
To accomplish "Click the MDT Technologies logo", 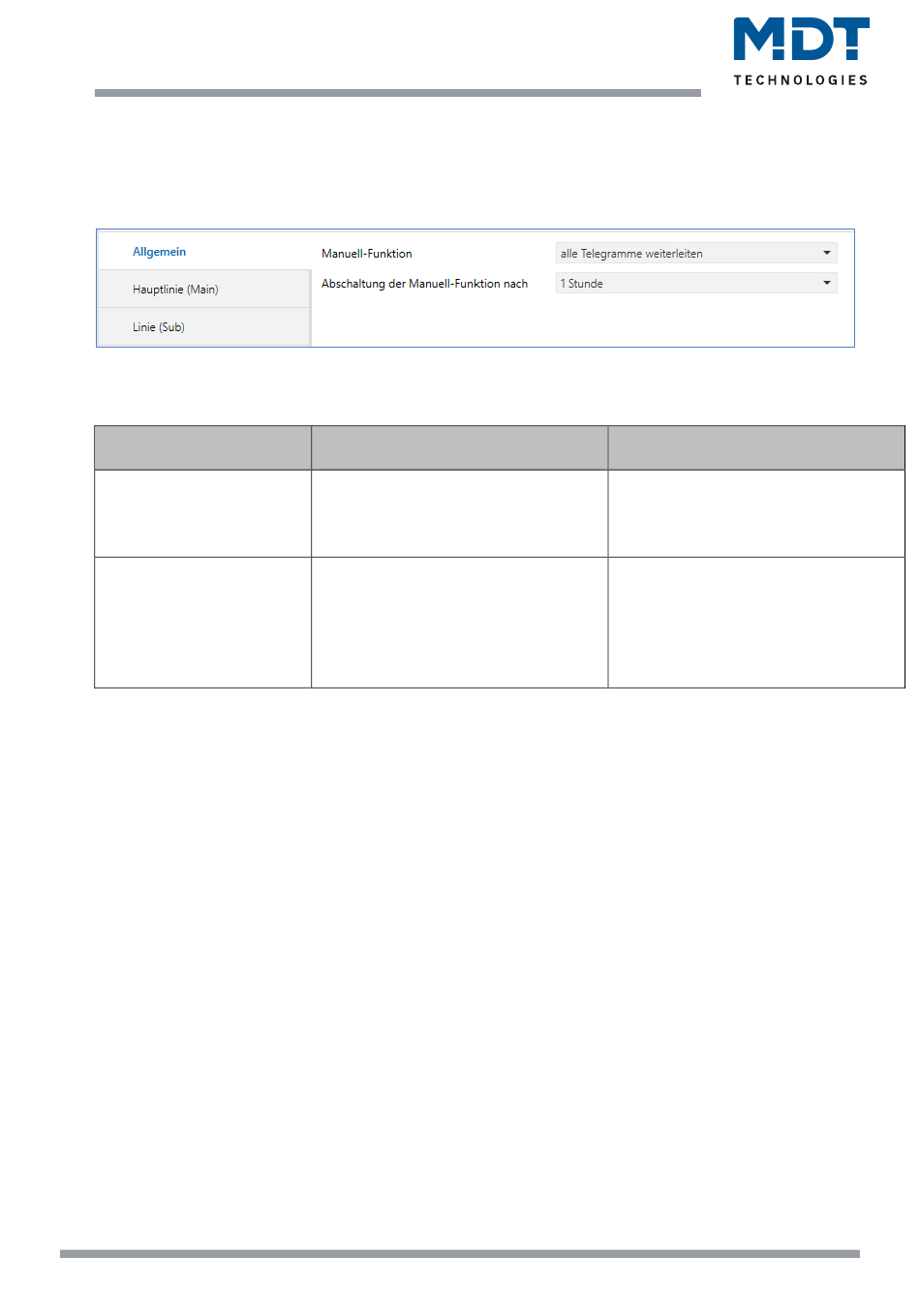I will pyautogui.click(x=801, y=51).
